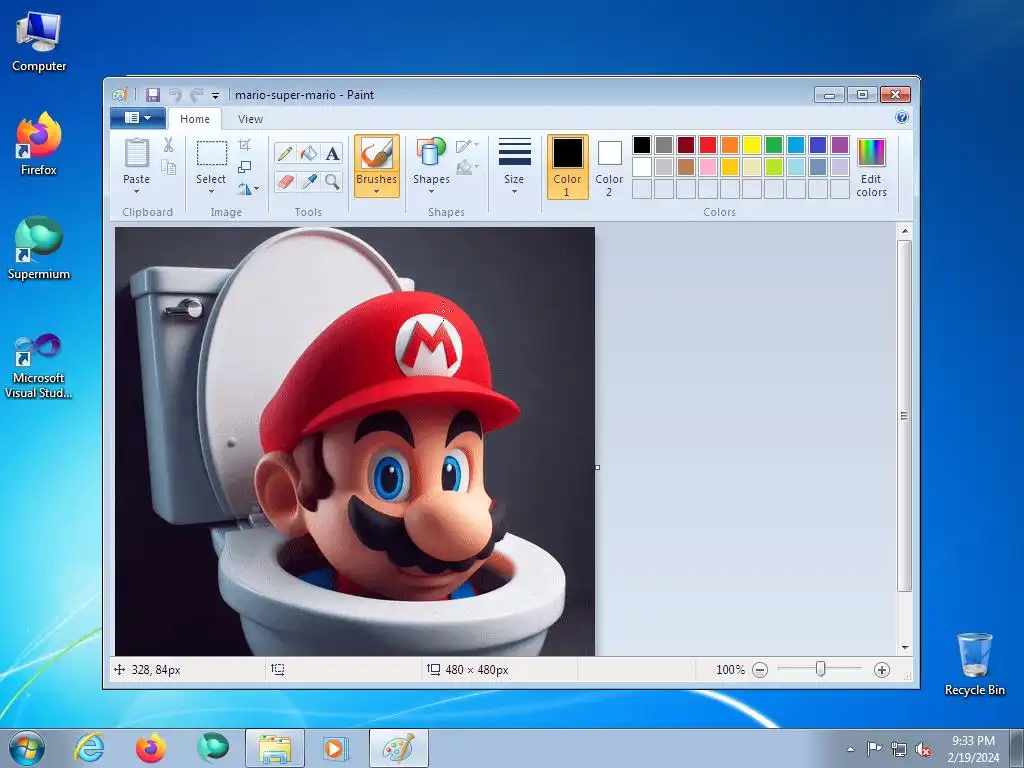Image resolution: width=1024 pixels, height=768 pixels.
Task: Select the Magnifier tool
Action: 332,181
